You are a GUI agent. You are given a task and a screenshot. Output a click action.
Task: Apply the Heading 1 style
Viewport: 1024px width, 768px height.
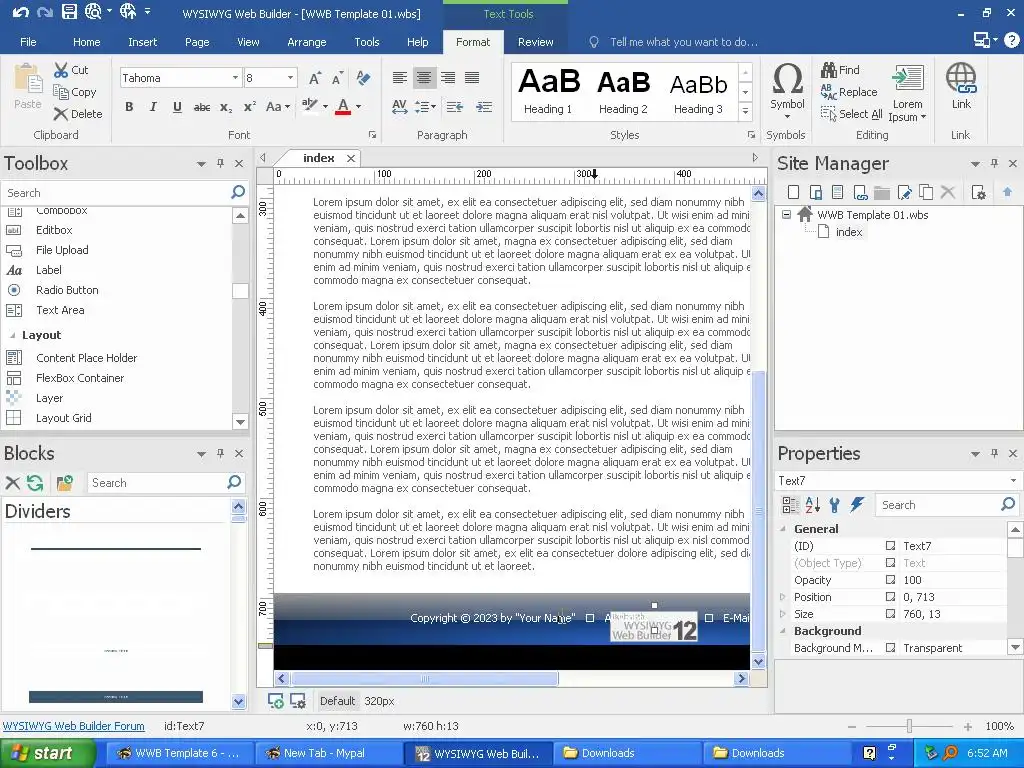tap(548, 91)
